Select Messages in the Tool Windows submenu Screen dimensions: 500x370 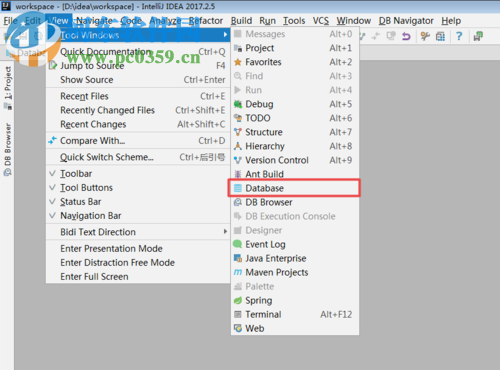coord(295,34)
